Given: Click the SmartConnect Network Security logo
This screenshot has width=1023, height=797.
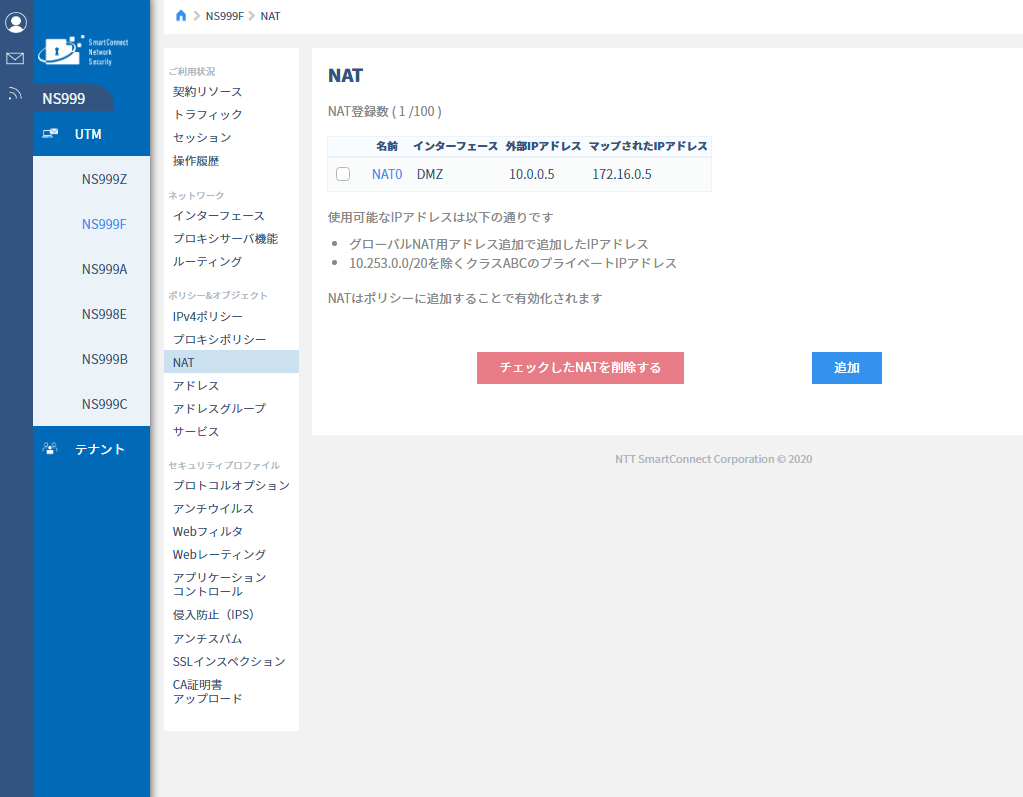Looking at the screenshot, I should click(83, 50).
